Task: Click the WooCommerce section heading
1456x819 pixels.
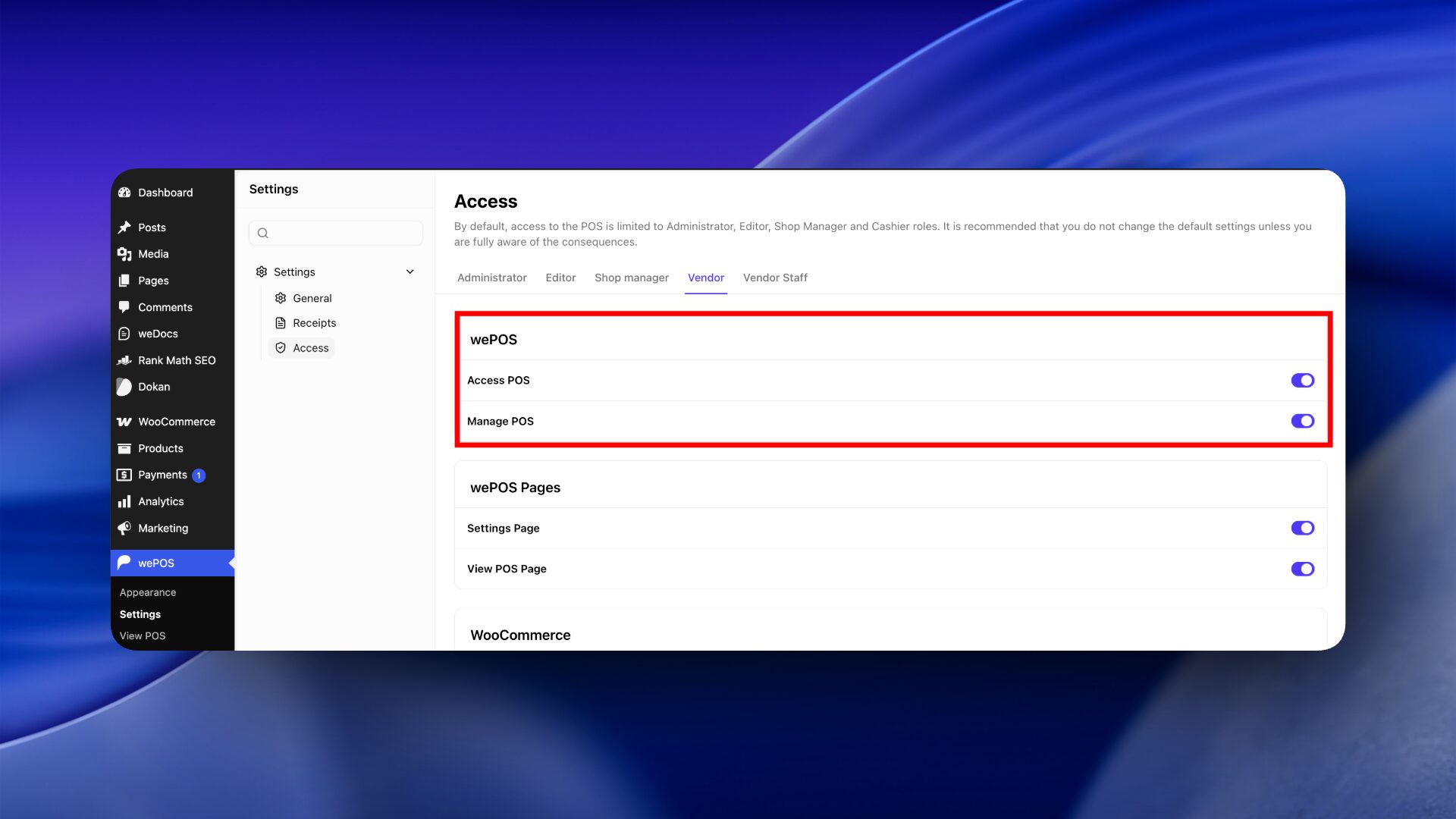Action: [x=520, y=635]
